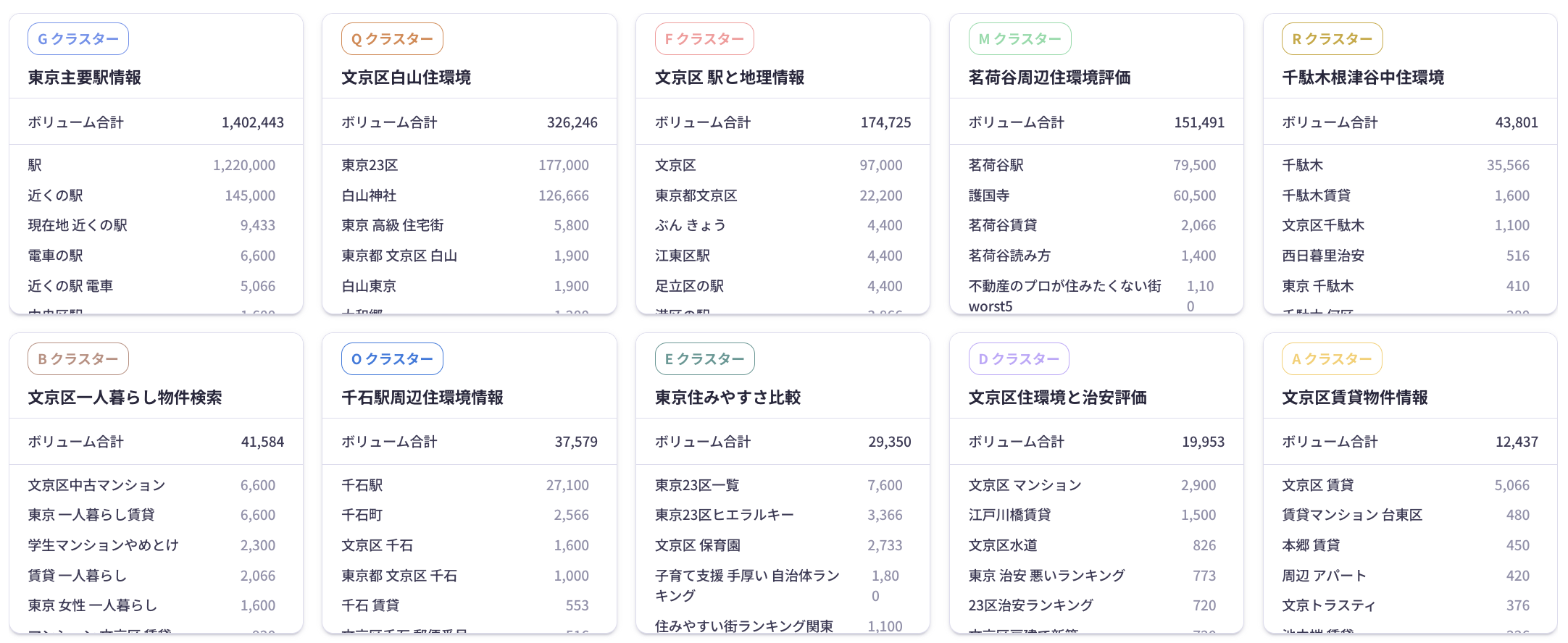
Task: Click the B クラスター badge
Action: [78, 359]
